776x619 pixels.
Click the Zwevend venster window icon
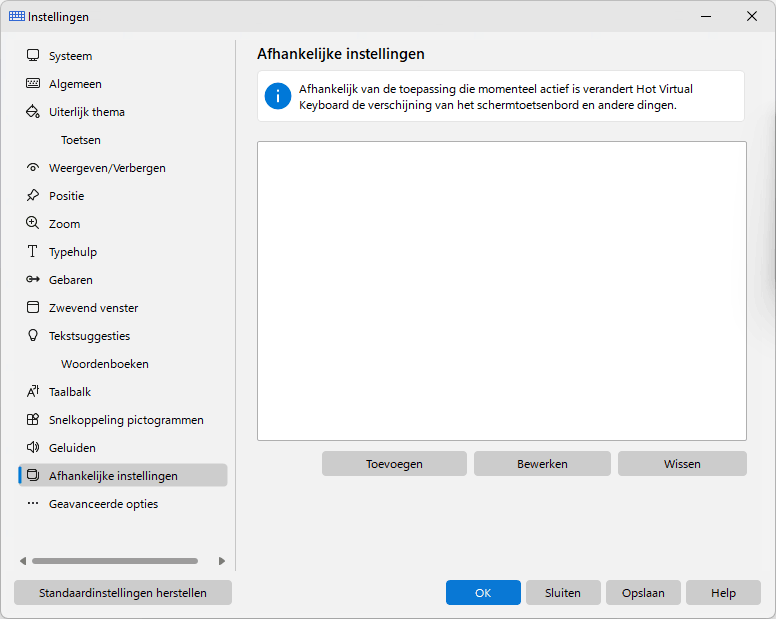pos(33,307)
